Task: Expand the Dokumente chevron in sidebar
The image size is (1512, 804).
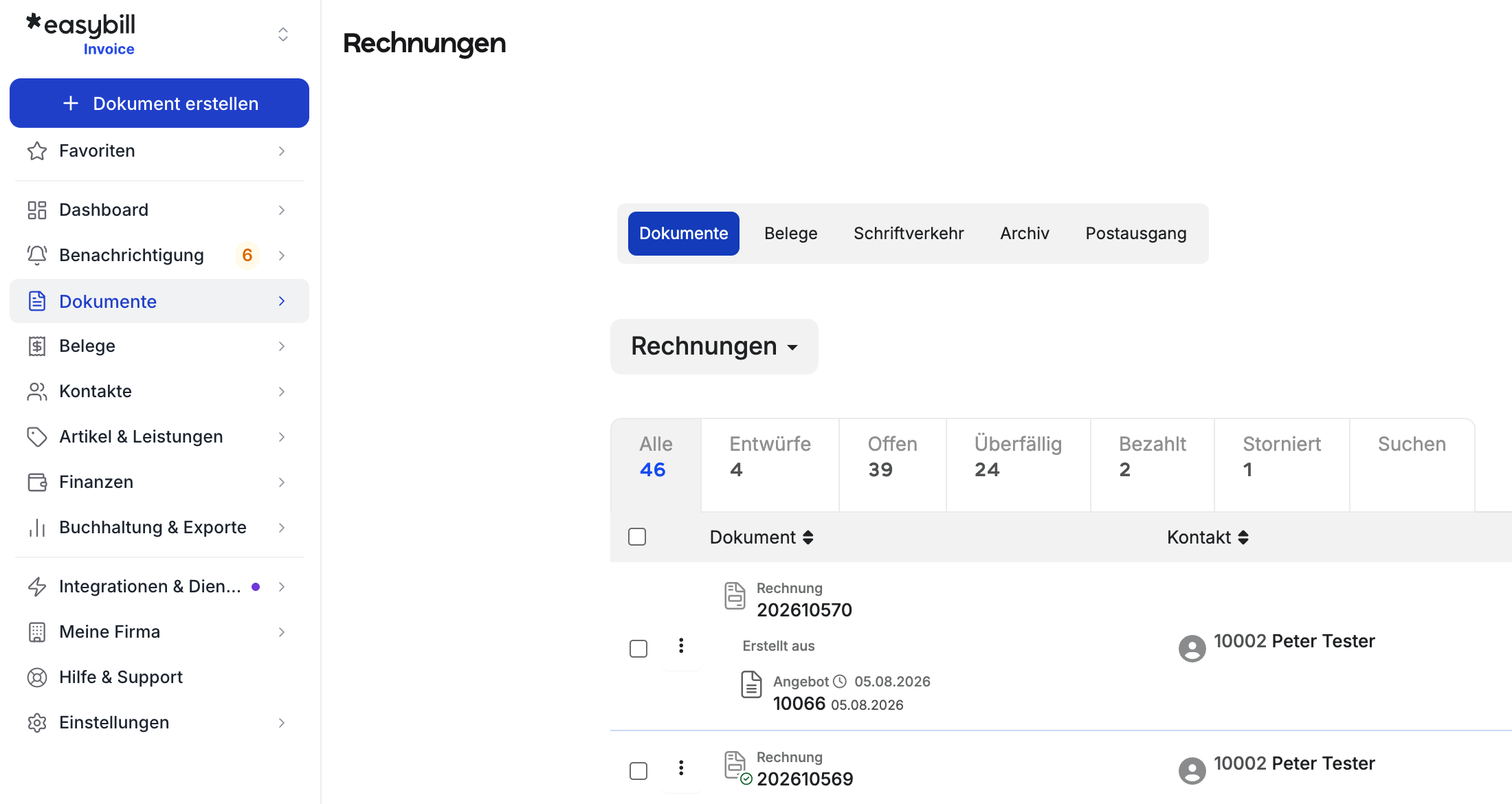Action: point(282,301)
